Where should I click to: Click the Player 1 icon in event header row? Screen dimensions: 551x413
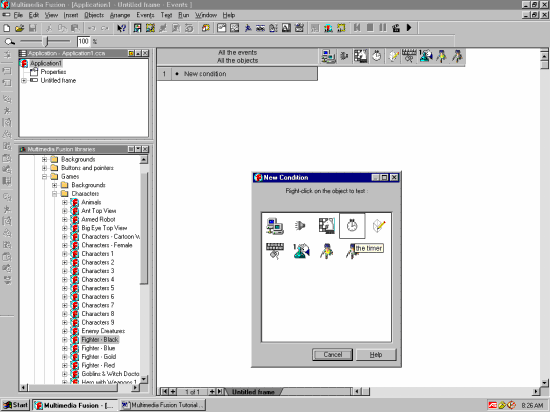coord(425,56)
